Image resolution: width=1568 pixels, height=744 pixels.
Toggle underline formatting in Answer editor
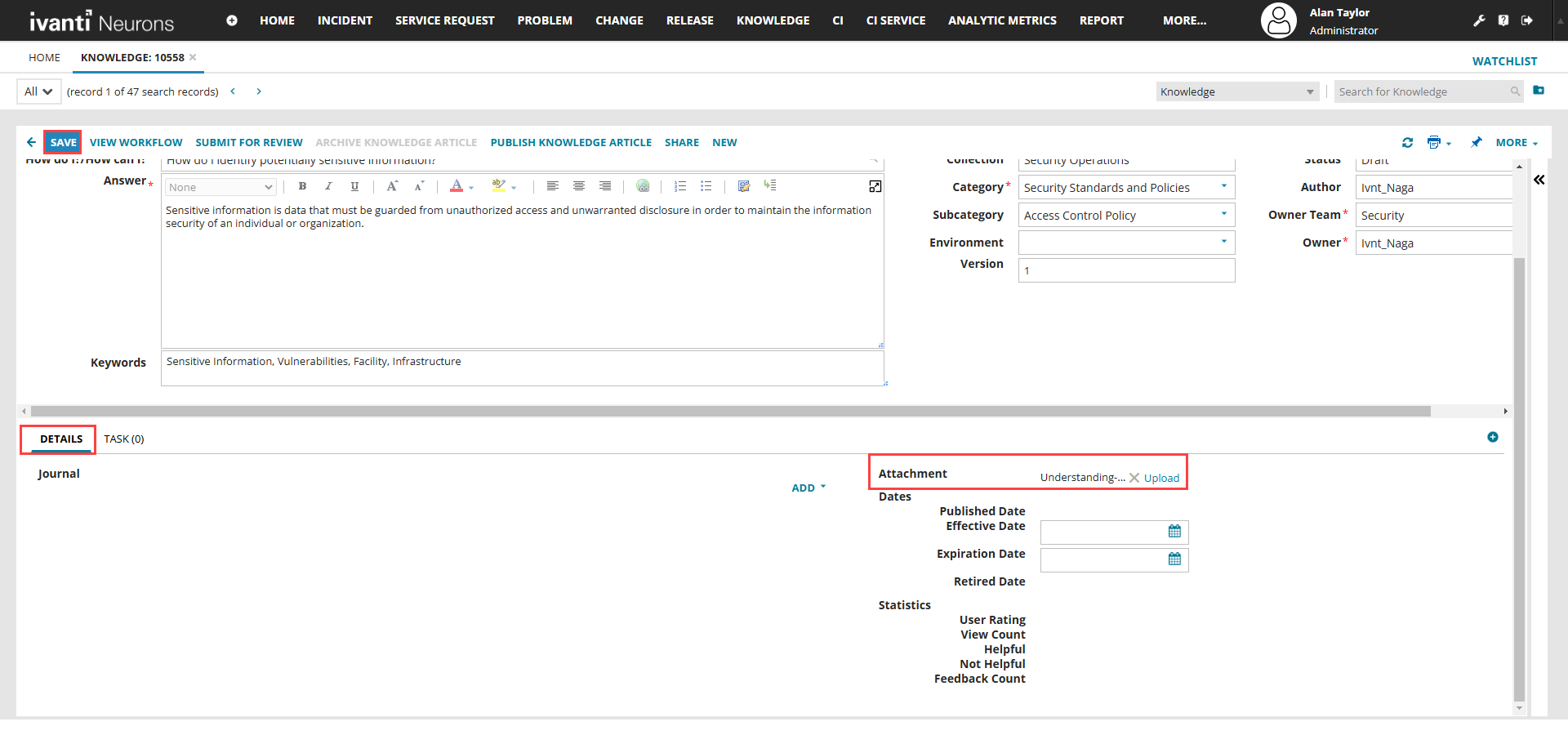point(354,186)
